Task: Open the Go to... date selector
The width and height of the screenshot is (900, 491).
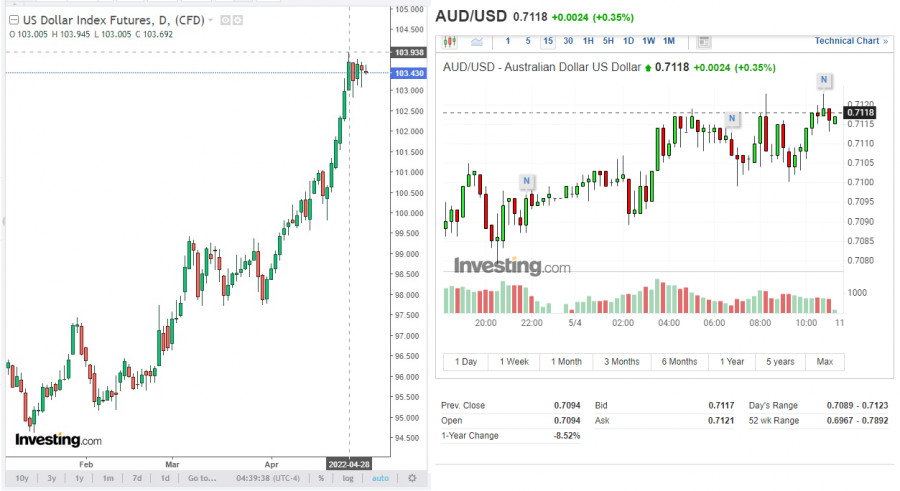Action: pyautogui.click(x=201, y=478)
